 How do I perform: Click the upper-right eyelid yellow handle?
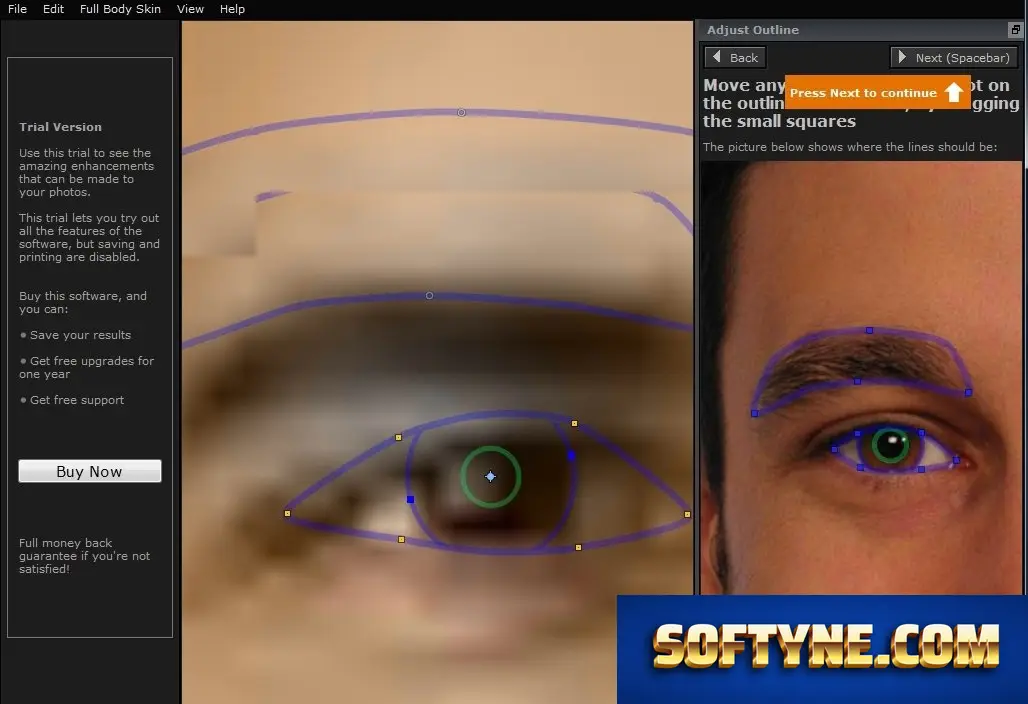(574, 423)
